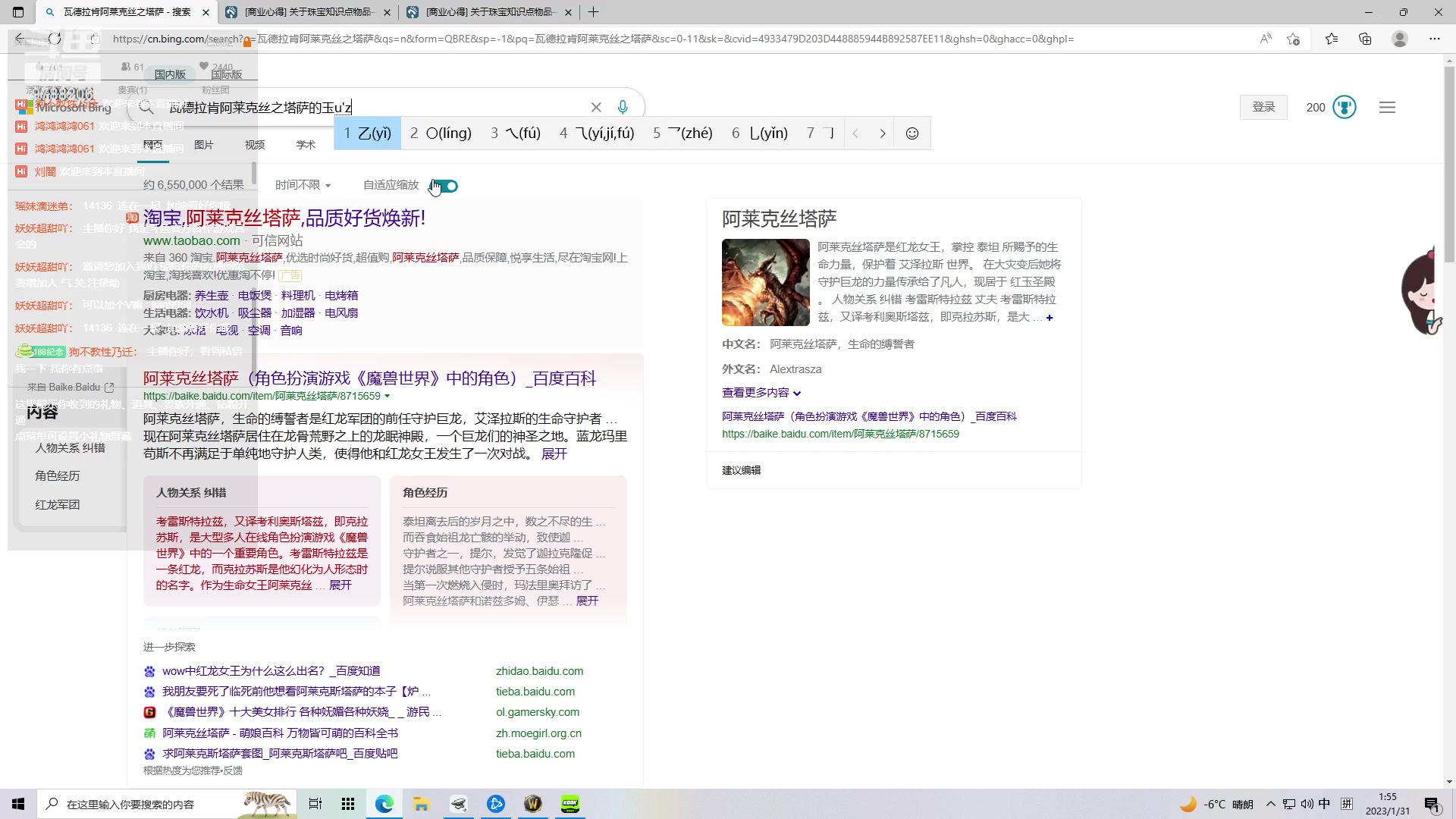
Task: Click the weather widget -6°C 晴朗
Action: (x=1216, y=804)
